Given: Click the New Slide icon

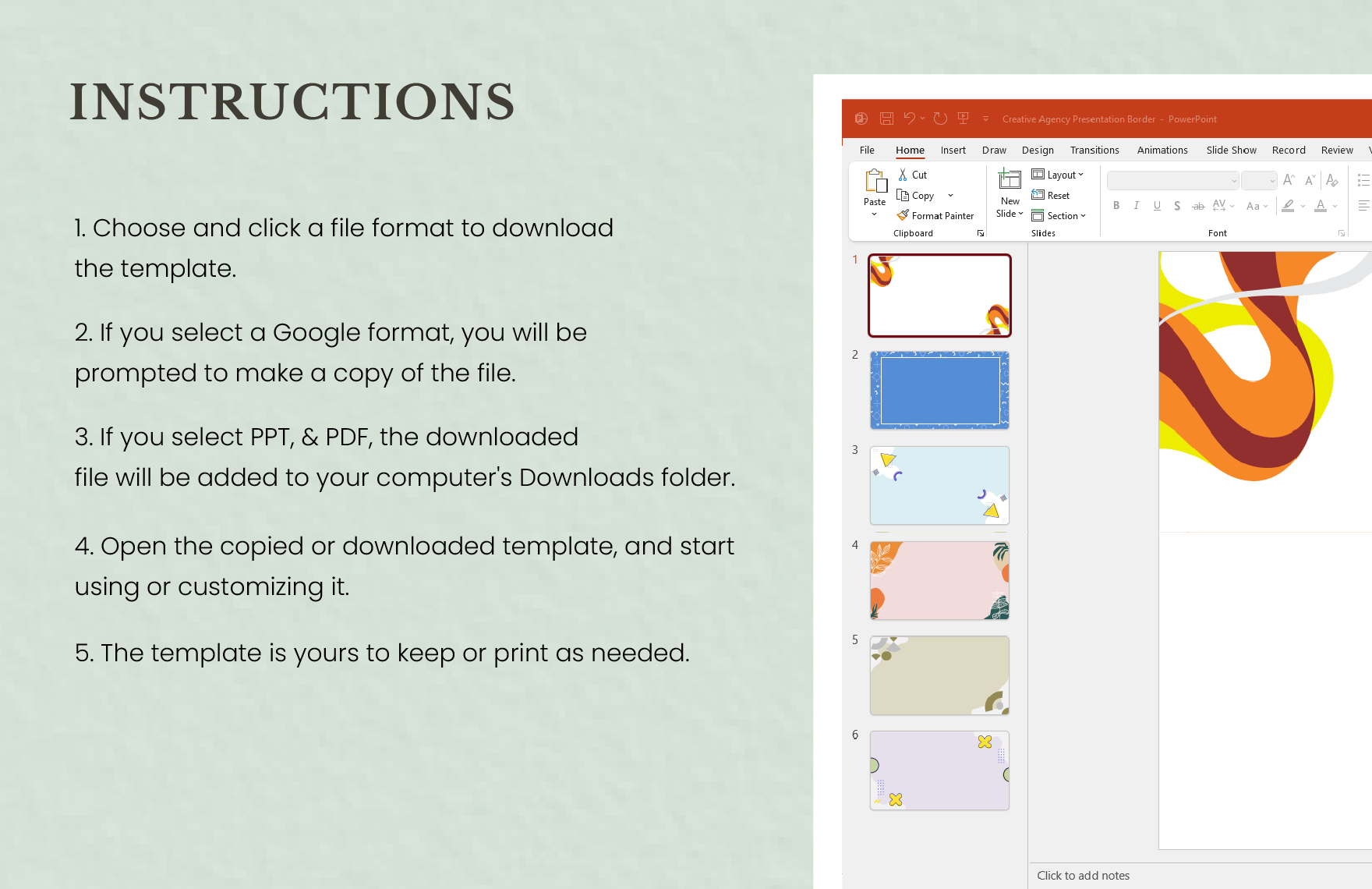Looking at the screenshot, I should pyautogui.click(x=1010, y=180).
